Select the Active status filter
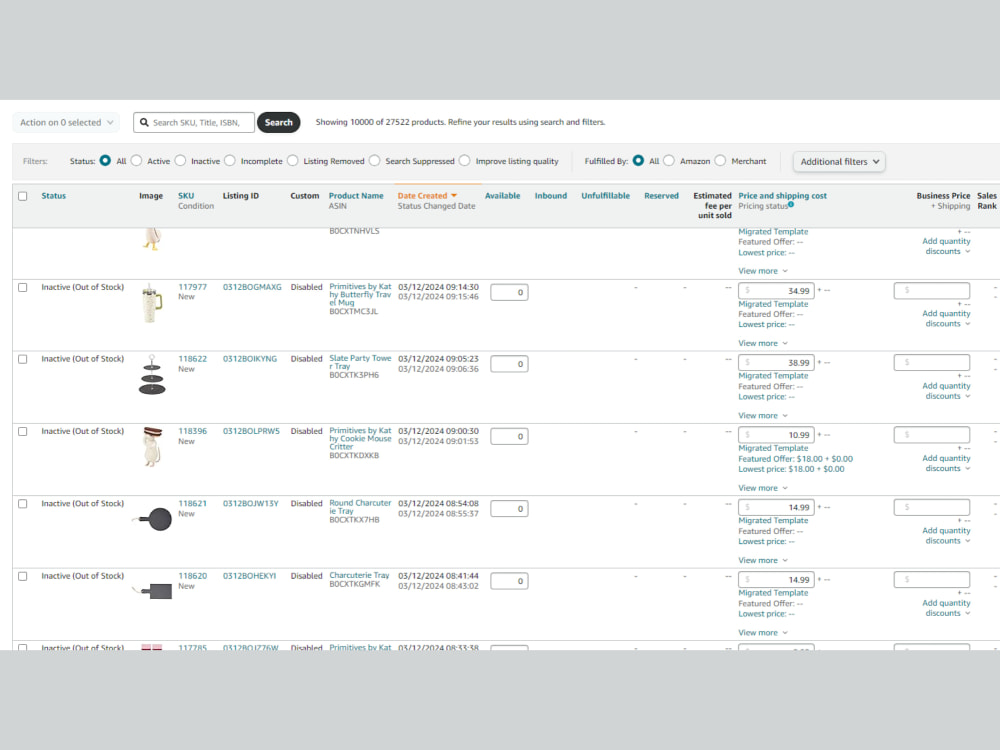This screenshot has width=1000, height=750. coord(136,161)
